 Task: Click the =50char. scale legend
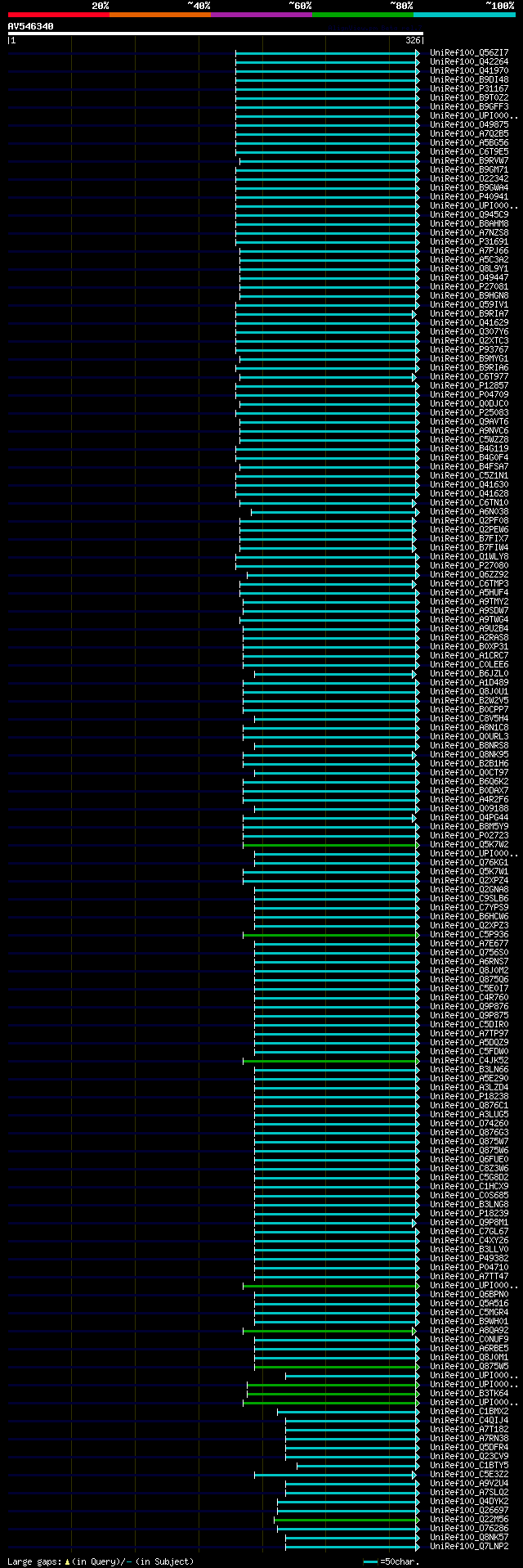392,1561
